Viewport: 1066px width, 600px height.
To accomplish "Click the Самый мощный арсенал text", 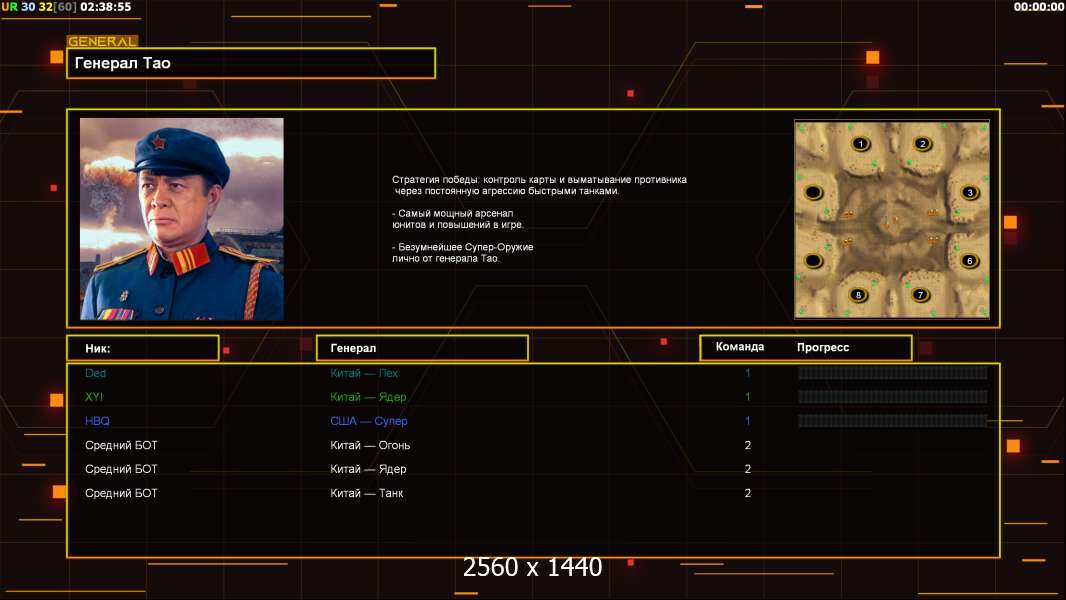I will [x=458, y=219].
